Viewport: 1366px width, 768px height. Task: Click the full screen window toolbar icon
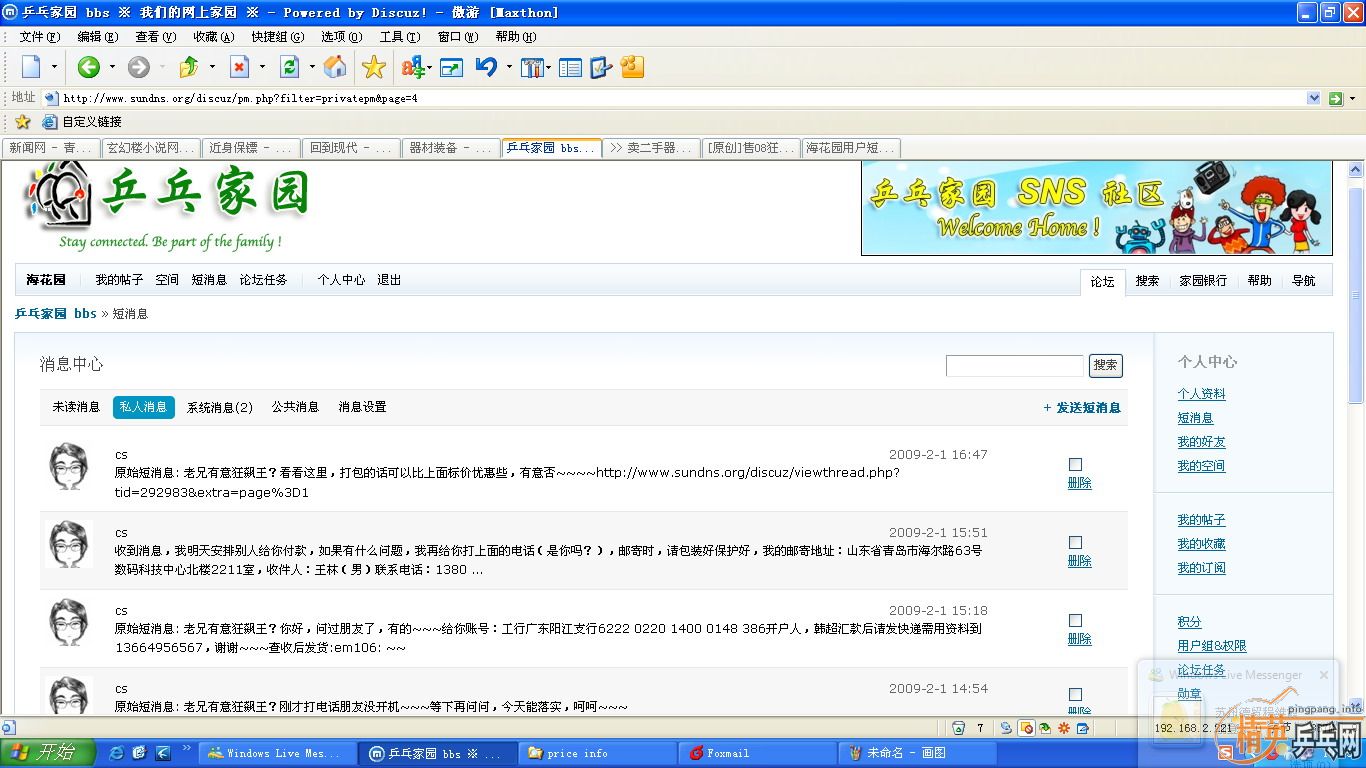[451, 68]
